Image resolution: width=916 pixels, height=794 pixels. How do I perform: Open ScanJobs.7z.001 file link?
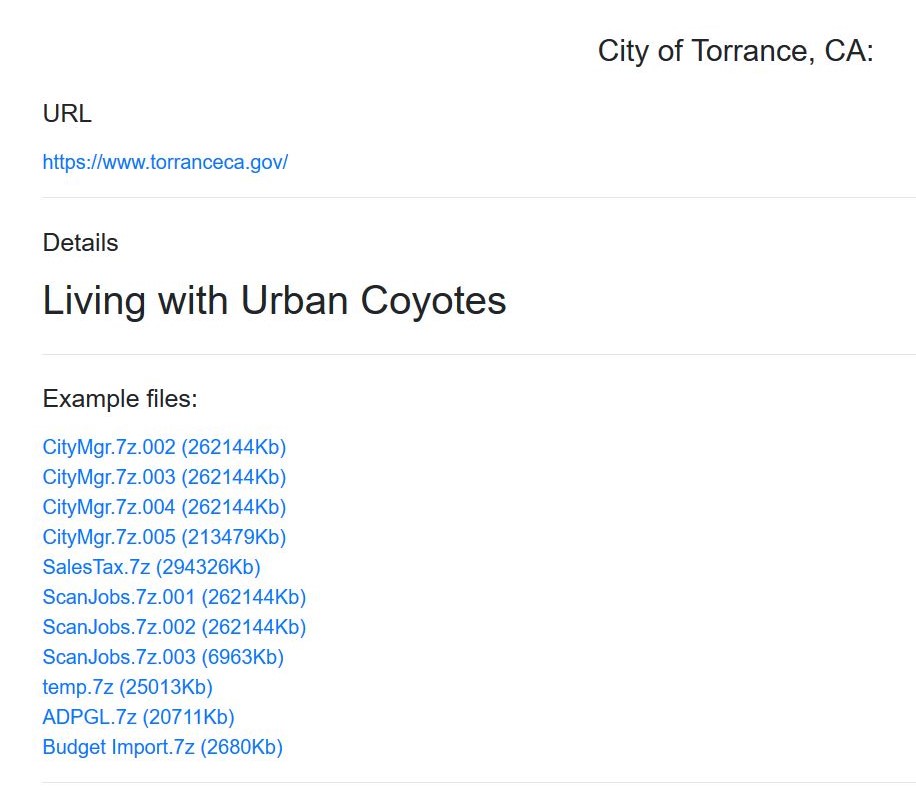point(174,597)
